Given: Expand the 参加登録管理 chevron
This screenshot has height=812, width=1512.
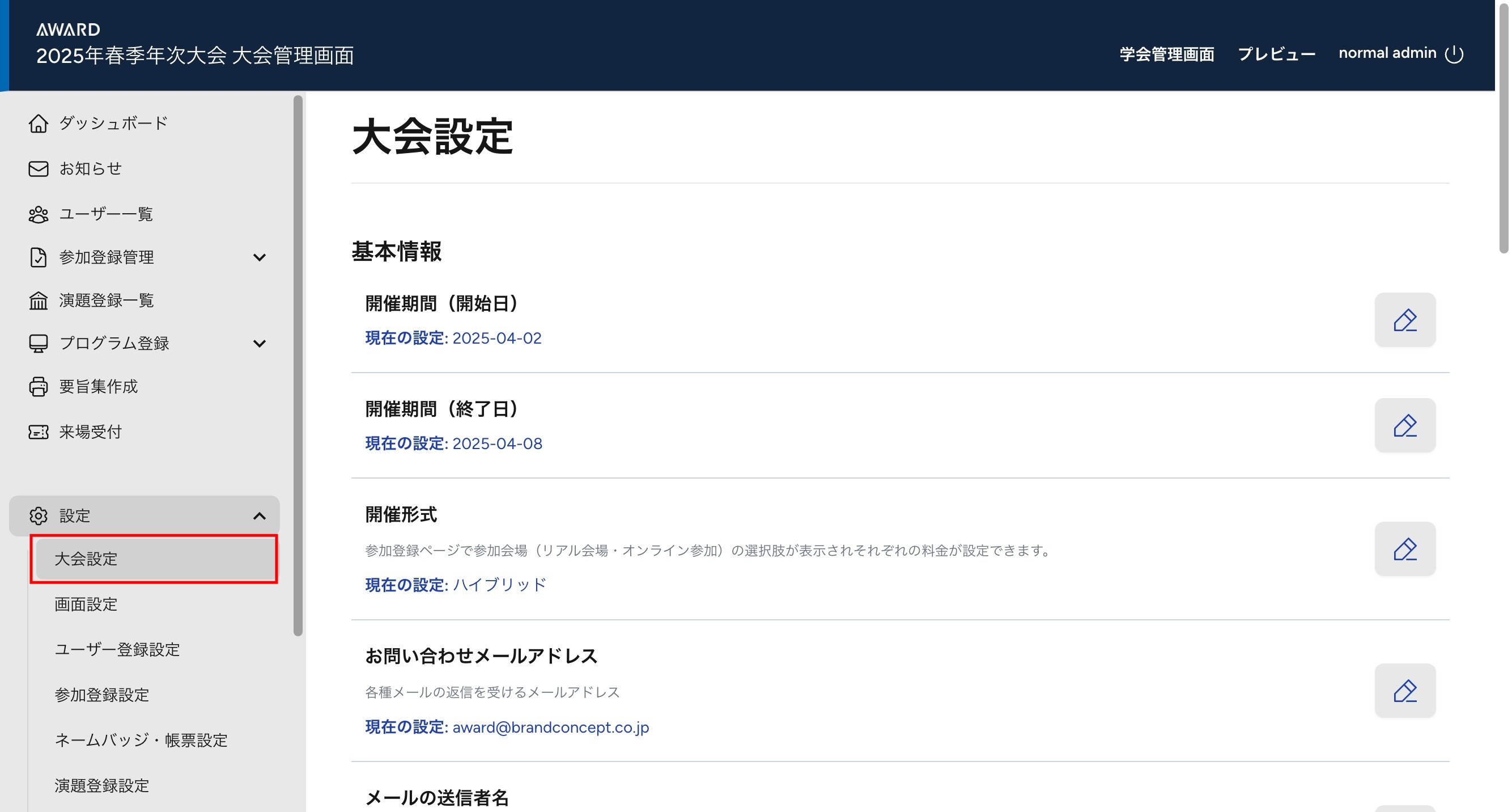Looking at the screenshot, I should pos(259,257).
